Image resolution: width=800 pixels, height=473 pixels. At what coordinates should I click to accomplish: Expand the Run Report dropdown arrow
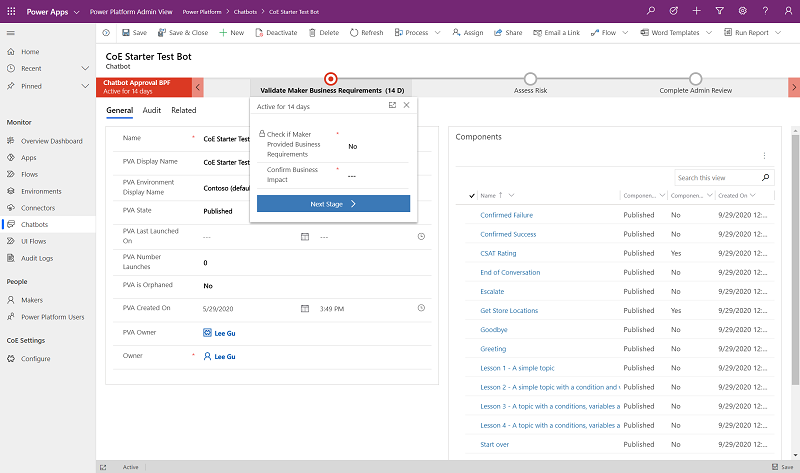coord(778,33)
